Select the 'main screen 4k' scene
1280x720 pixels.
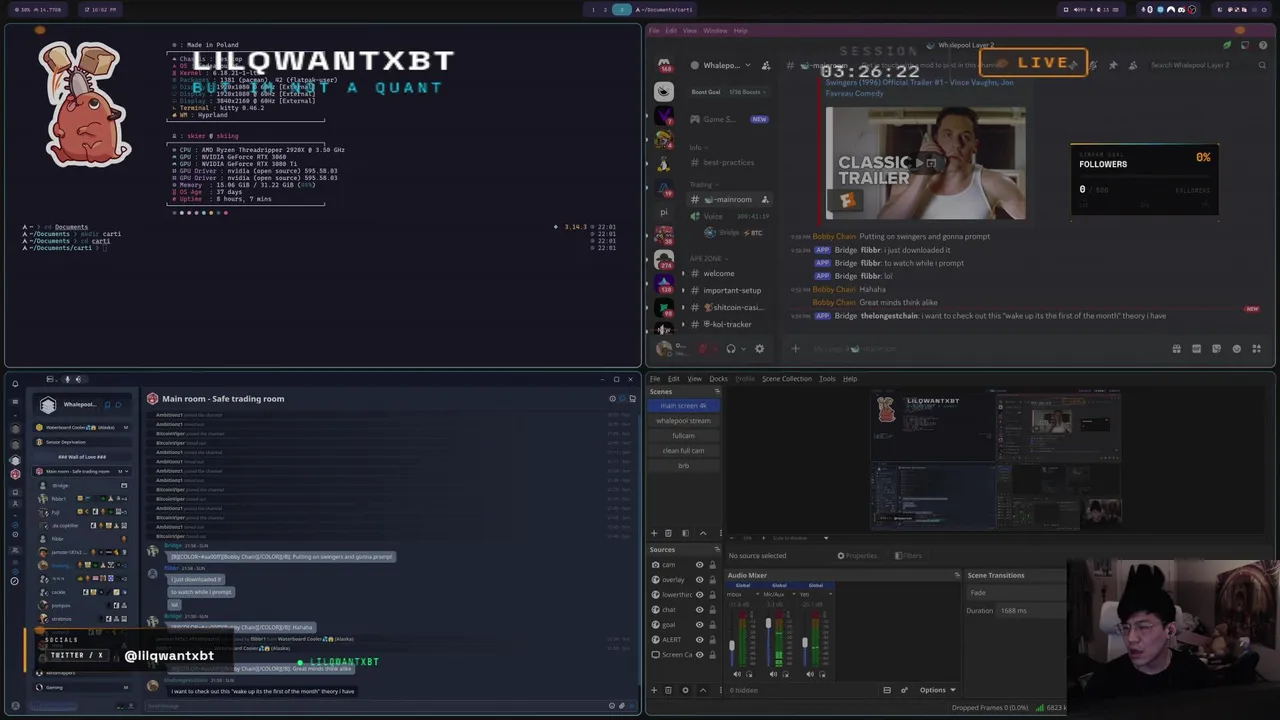click(x=684, y=406)
